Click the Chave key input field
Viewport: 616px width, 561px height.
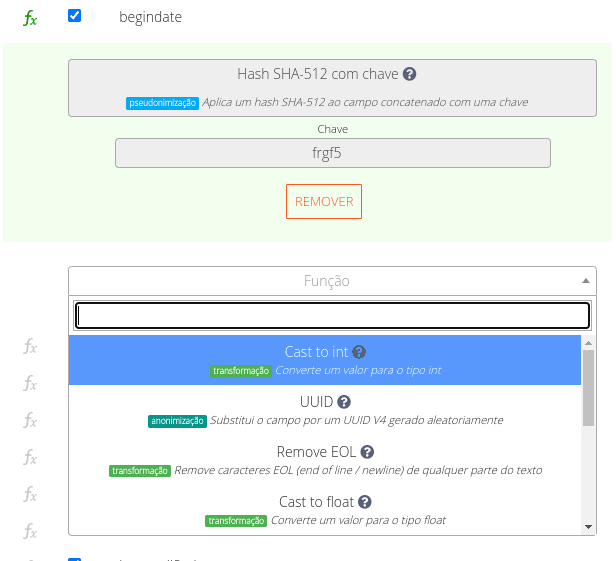332,153
